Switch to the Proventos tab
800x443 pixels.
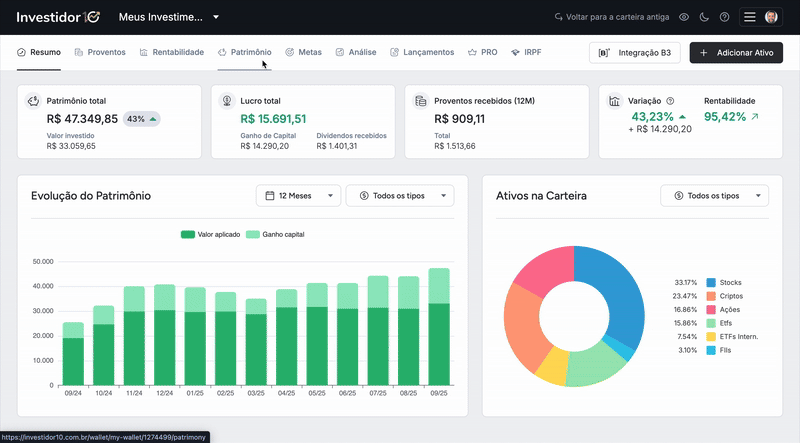point(100,52)
